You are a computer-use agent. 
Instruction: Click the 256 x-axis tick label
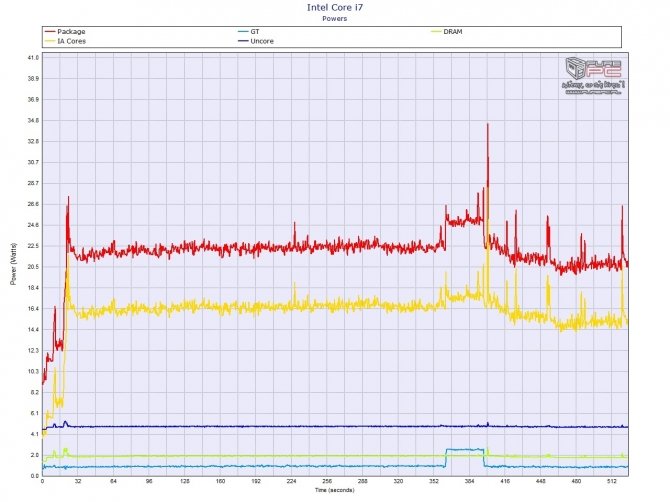327,481
